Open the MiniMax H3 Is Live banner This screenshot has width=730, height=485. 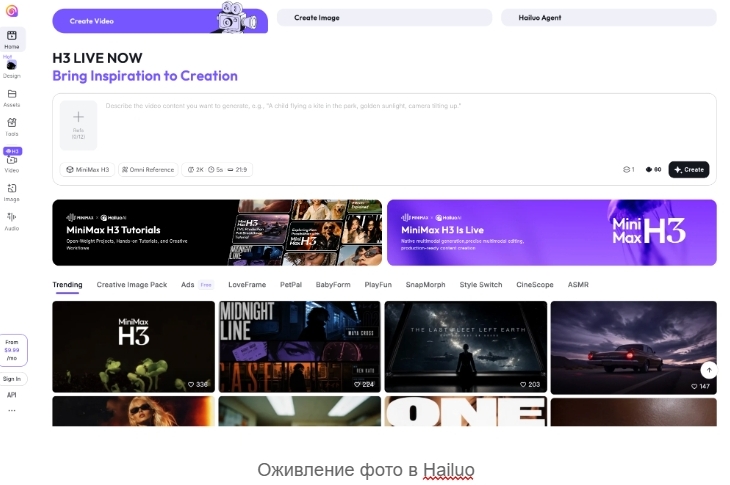pyautogui.click(x=552, y=233)
